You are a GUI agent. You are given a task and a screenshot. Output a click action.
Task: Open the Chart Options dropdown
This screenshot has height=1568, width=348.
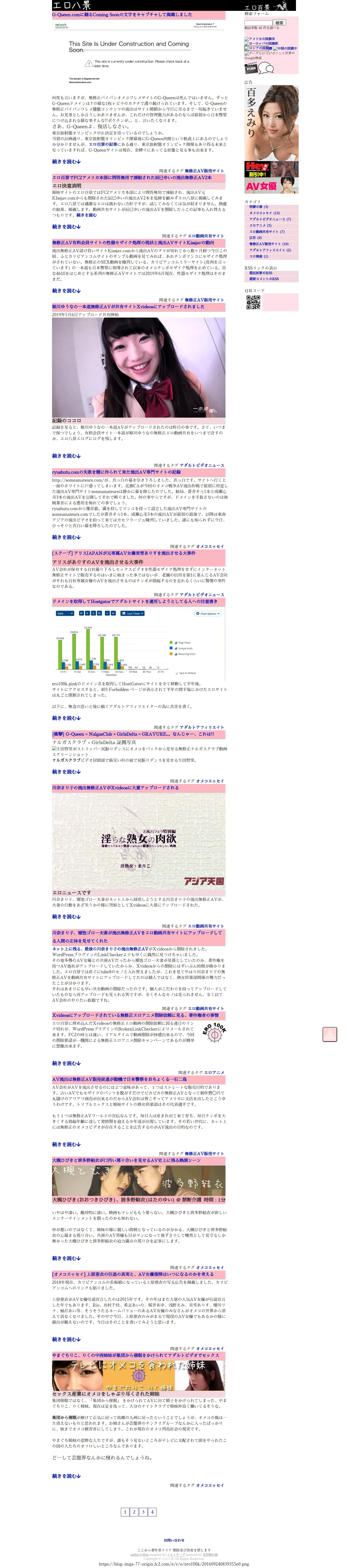[208, 614]
